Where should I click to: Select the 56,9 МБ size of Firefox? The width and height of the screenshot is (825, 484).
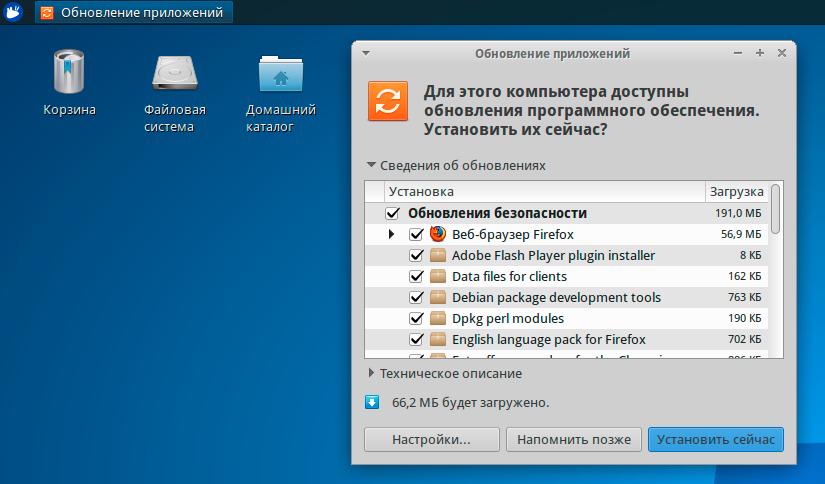click(x=741, y=234)
